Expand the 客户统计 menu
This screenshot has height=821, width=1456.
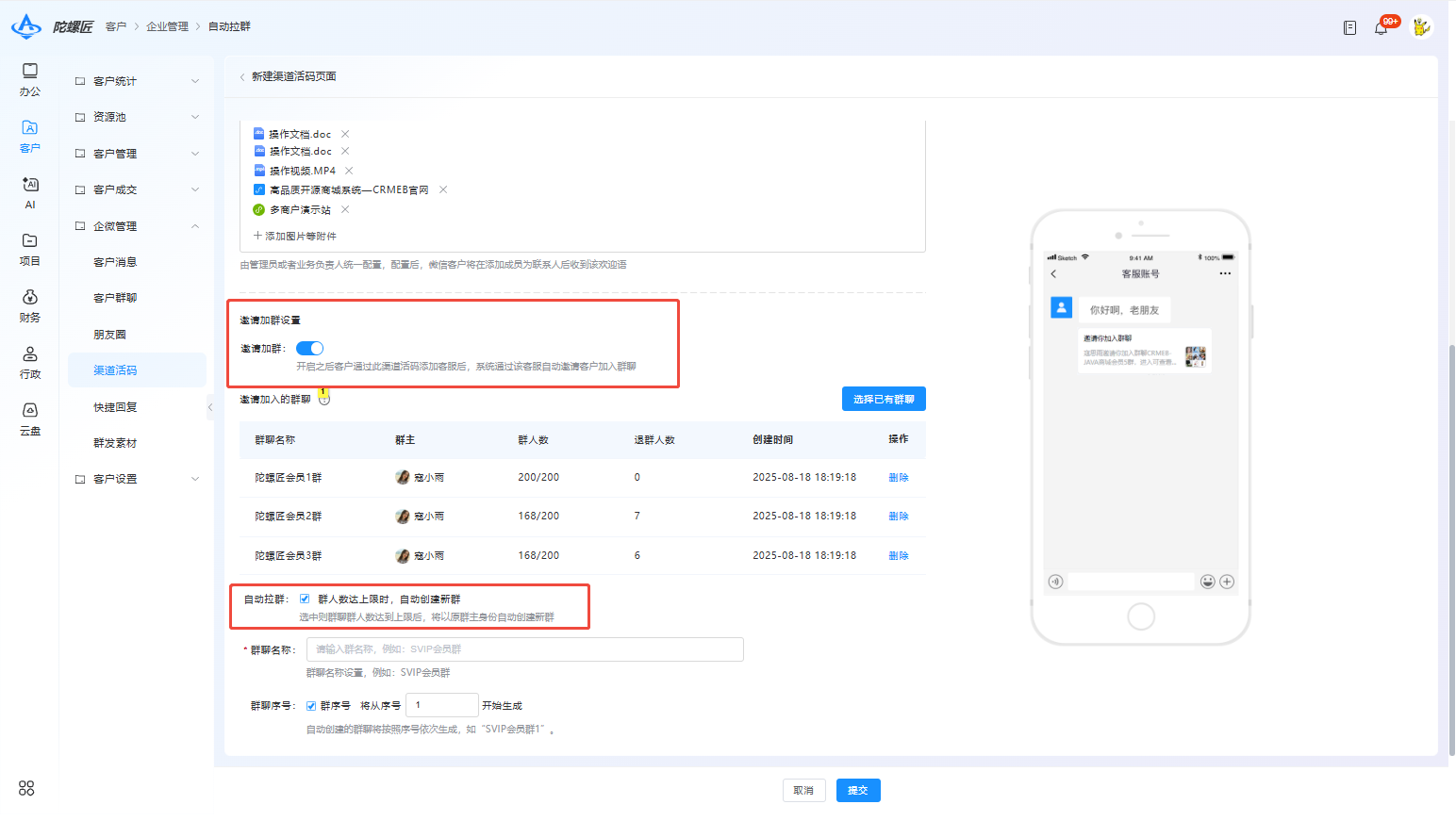point(138,81)
